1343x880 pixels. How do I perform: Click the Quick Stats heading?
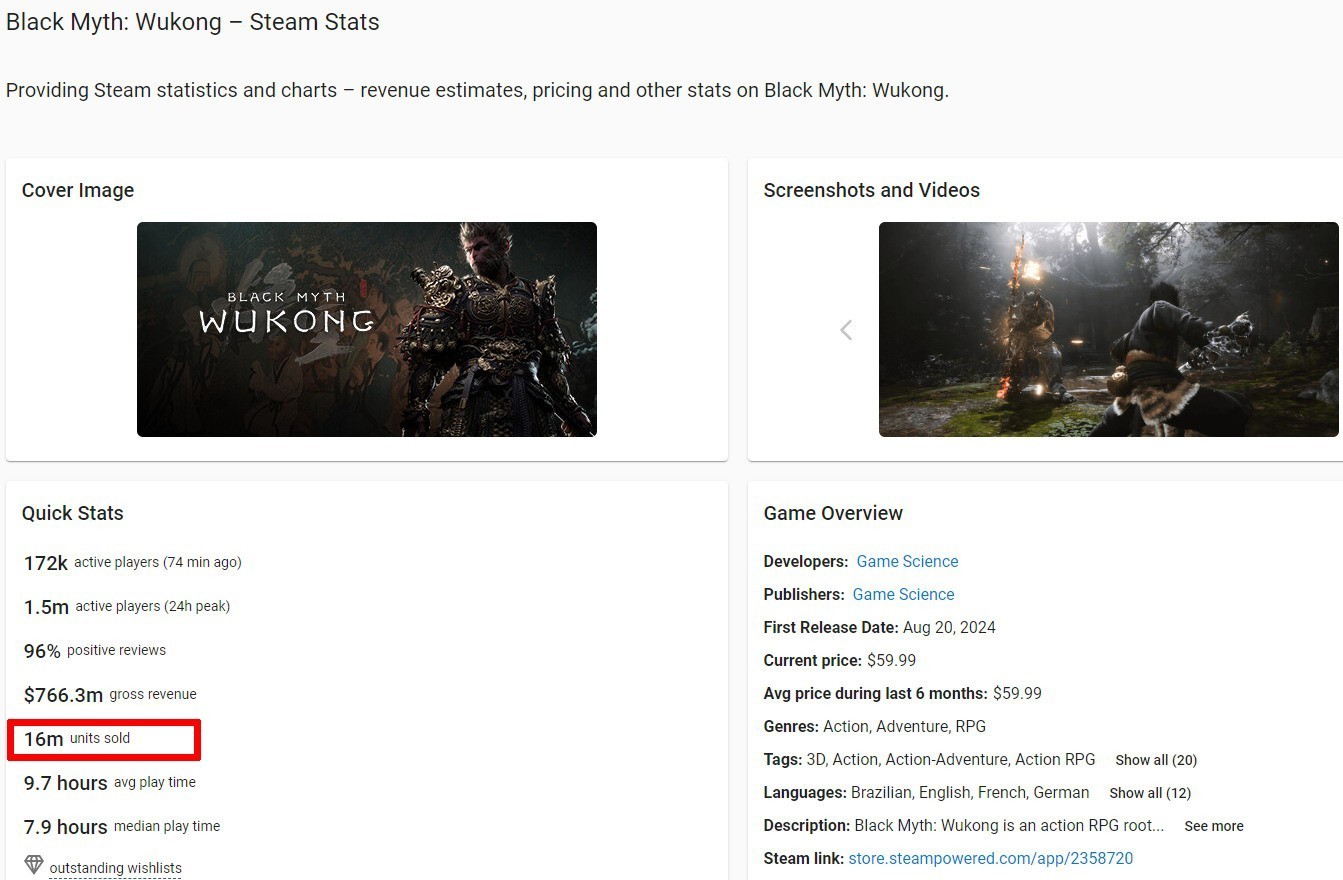pyautogui.click(x=73, y=513)
